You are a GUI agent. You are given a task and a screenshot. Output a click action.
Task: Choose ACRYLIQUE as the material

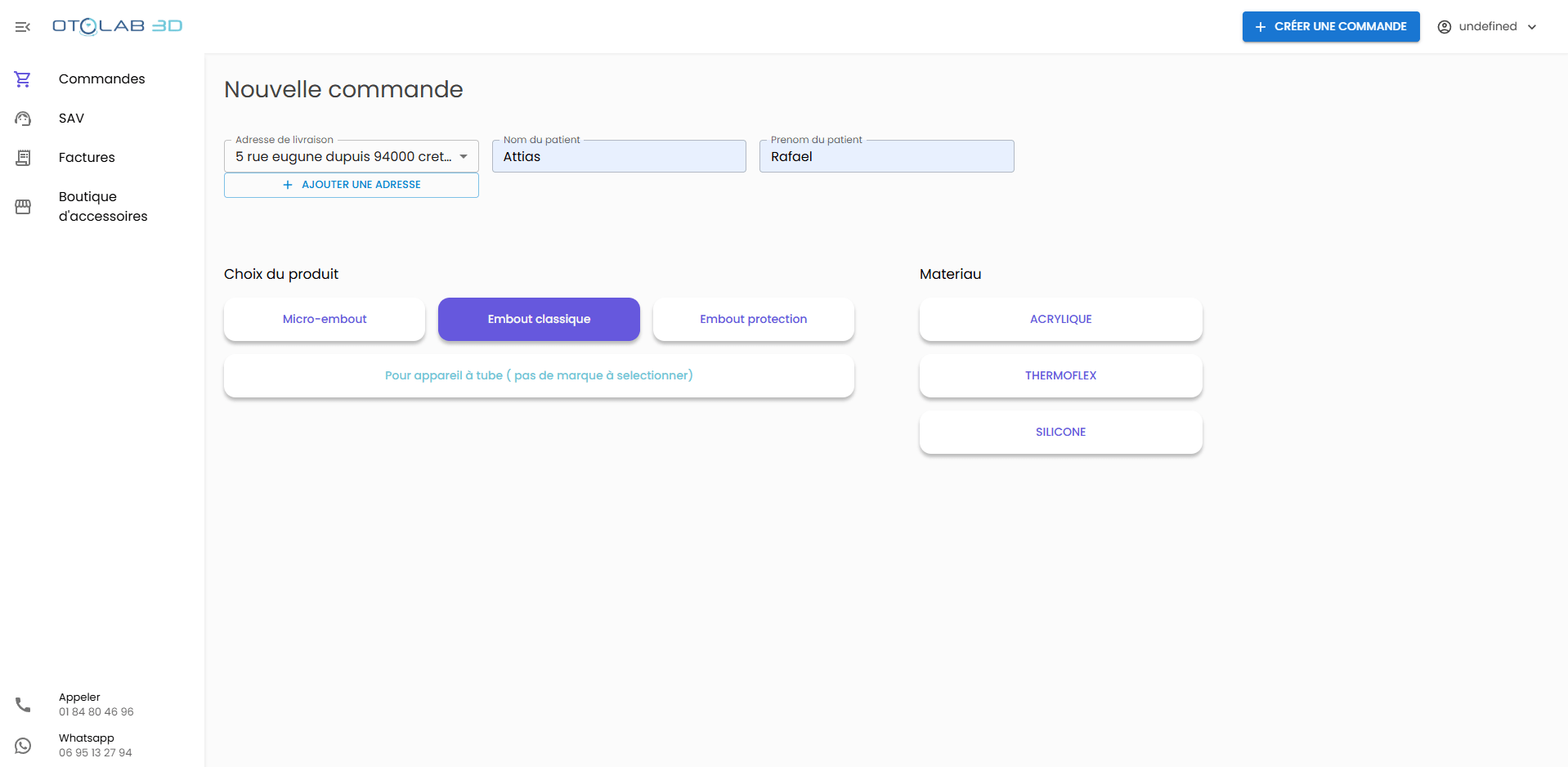(1060, 319)
